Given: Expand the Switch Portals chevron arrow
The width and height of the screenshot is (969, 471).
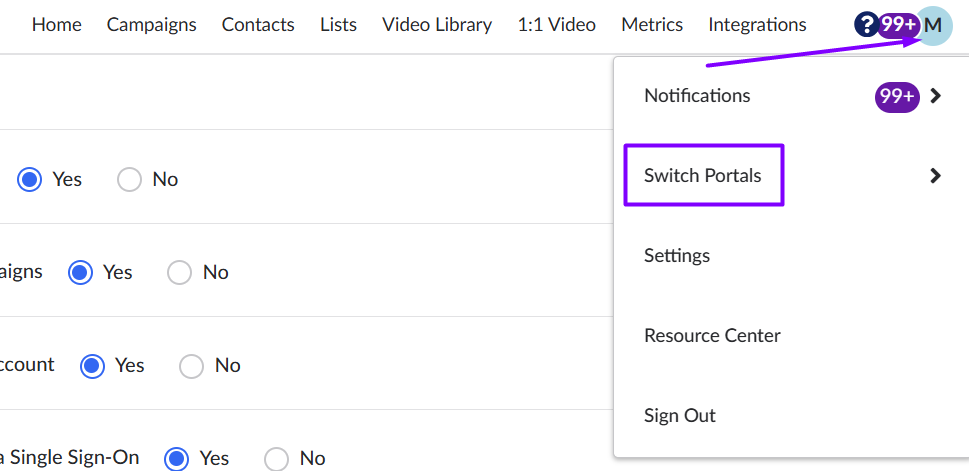Looking at the screenshot, I should coord(935,176).
